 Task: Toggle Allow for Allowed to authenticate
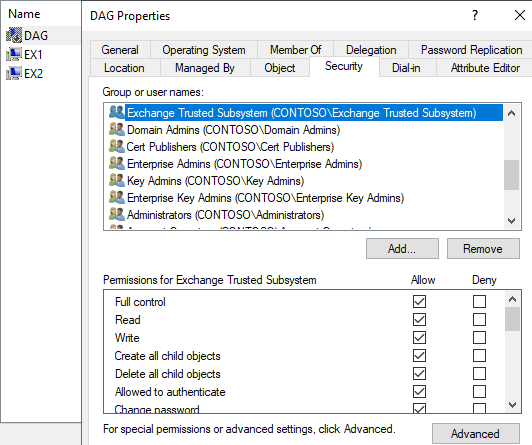[x=419, y=391]
